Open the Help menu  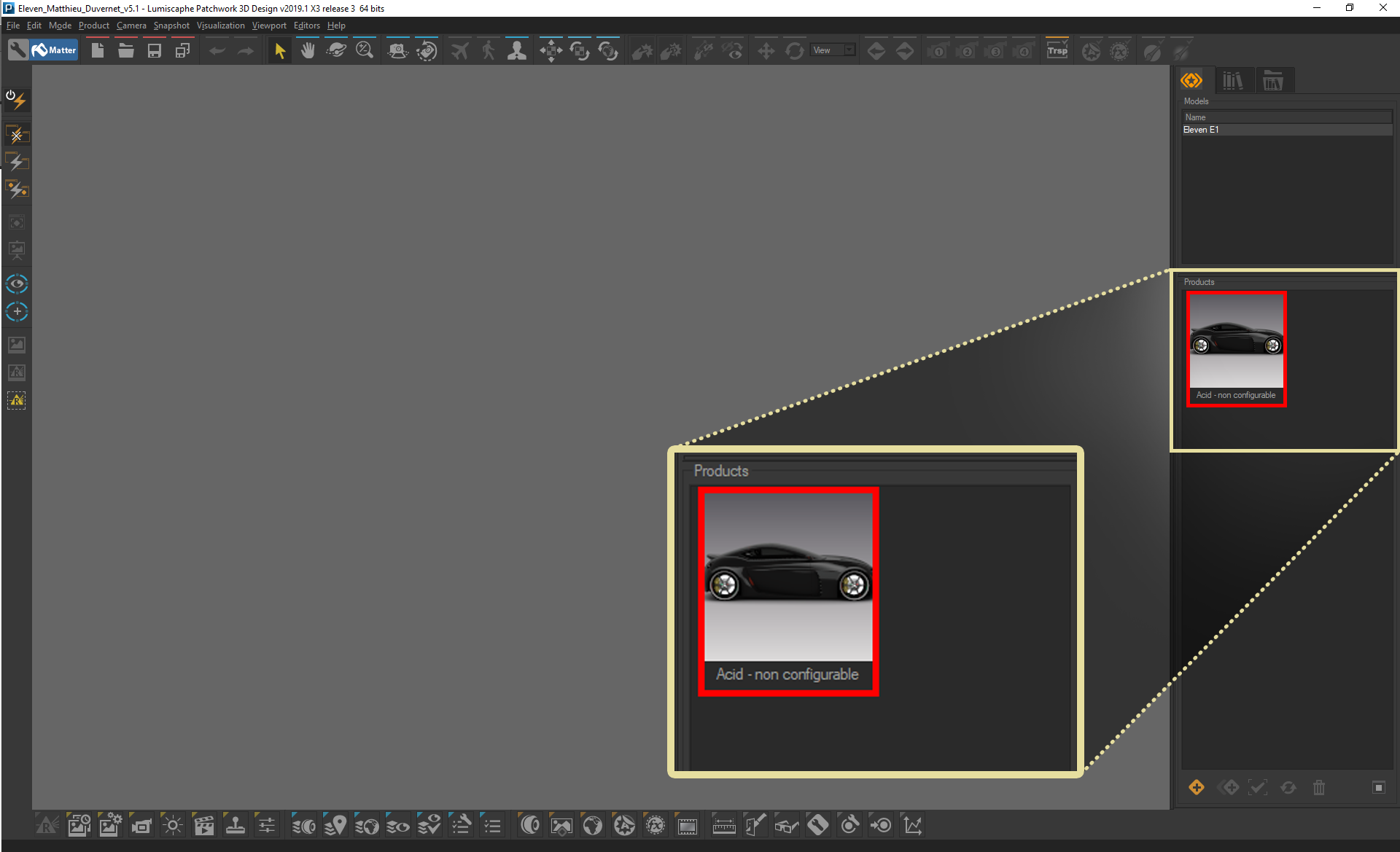click(336, 26)
